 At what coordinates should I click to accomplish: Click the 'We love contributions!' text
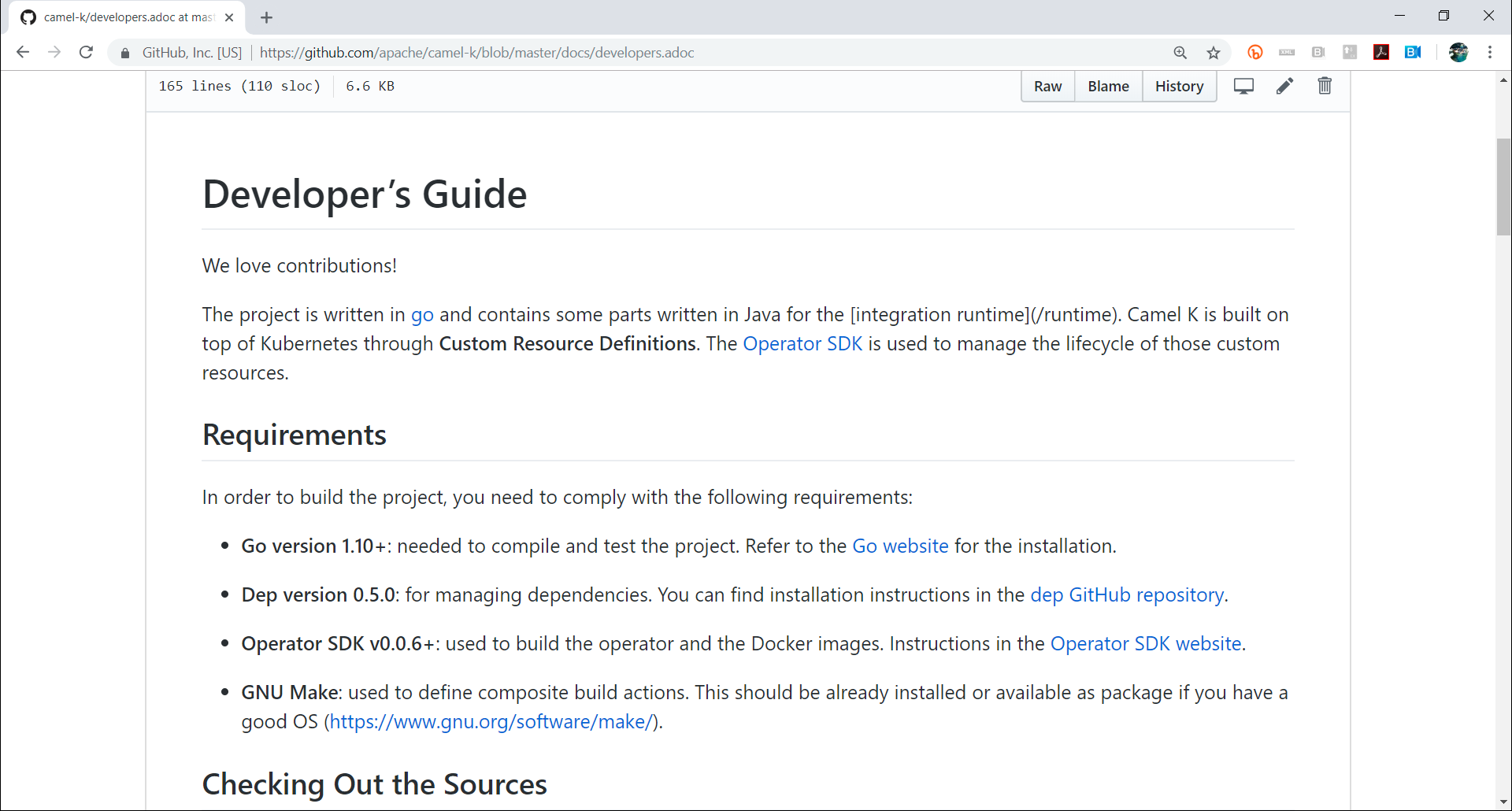click(299, 266)
